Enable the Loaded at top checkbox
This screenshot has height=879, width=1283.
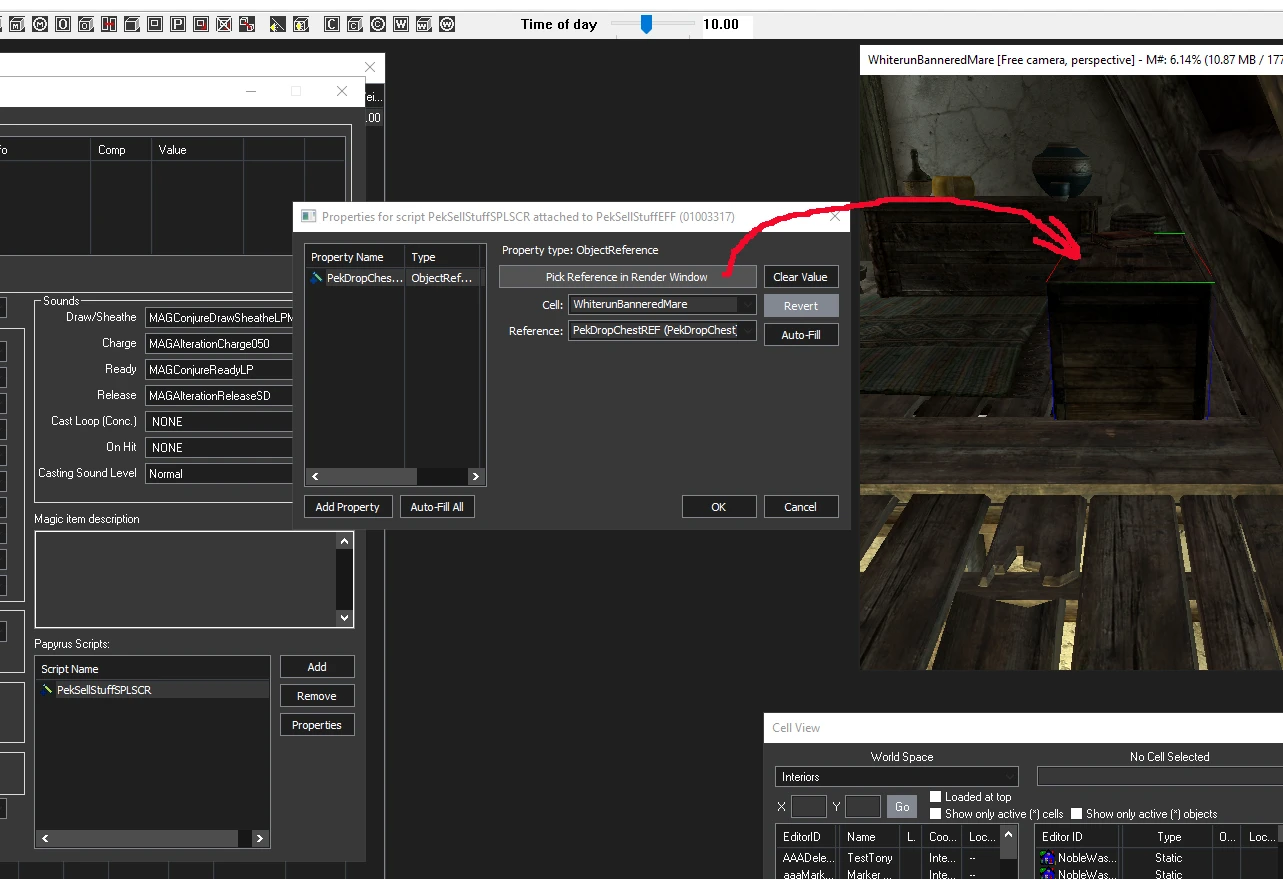935,797
